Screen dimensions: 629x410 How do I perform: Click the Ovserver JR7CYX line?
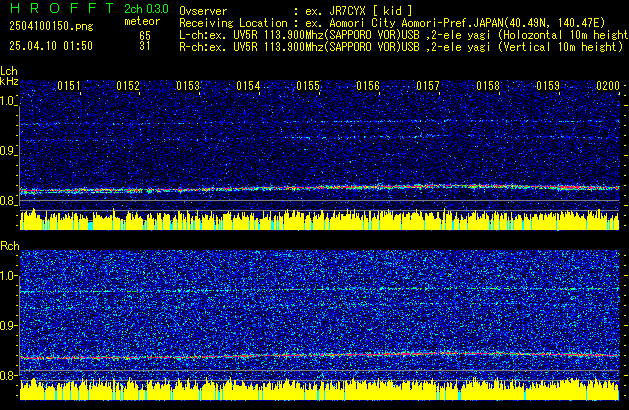pyautogui.click(x=296, y=11)
